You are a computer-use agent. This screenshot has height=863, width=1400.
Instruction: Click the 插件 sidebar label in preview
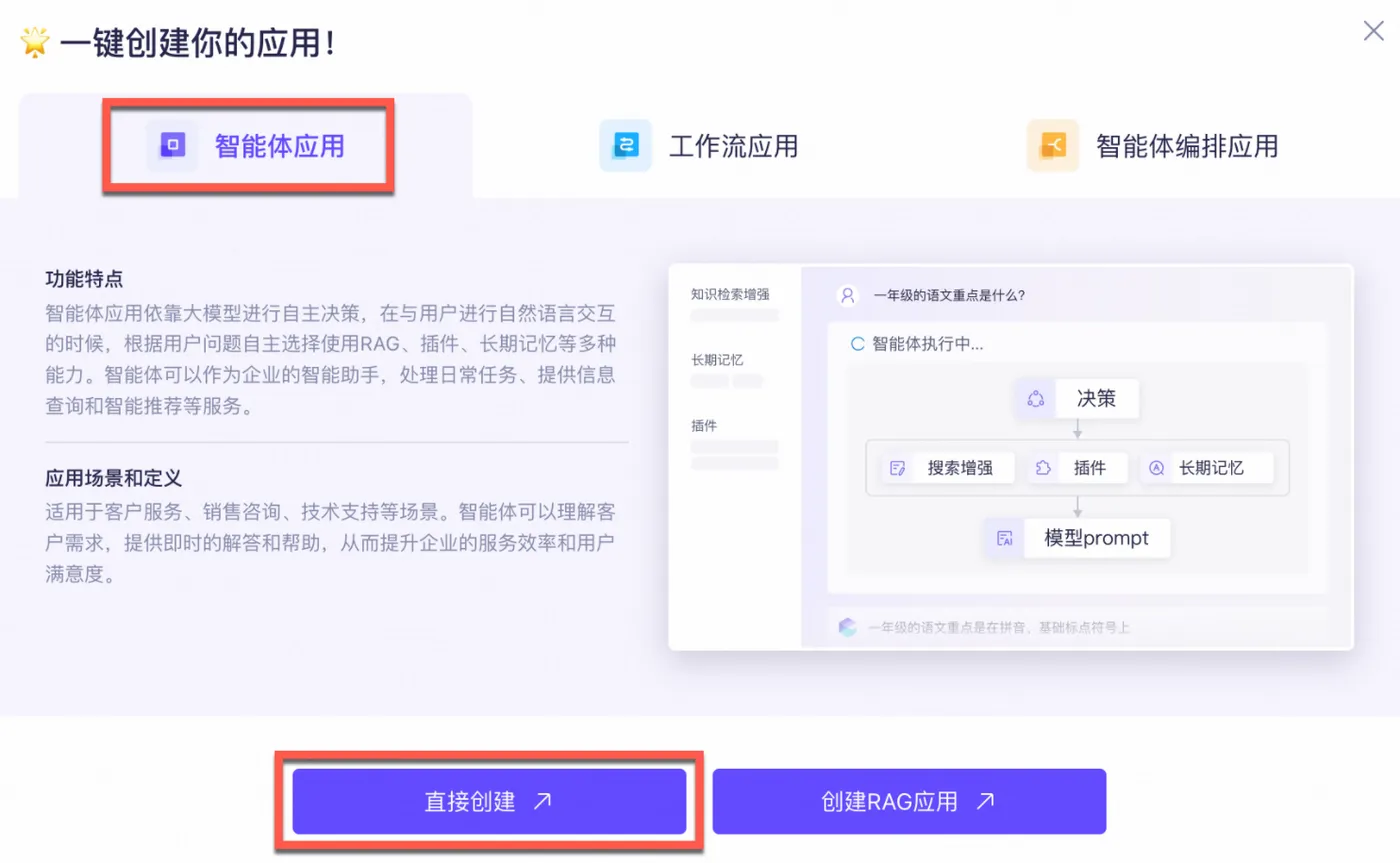pos(704,424)
